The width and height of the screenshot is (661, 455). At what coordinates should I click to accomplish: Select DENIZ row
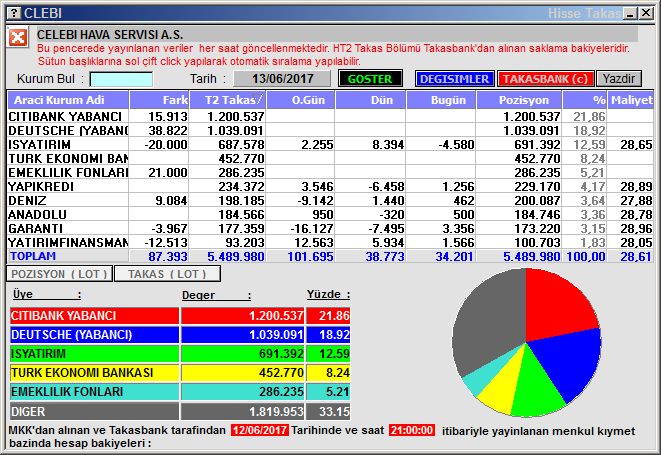pos(330,200)
